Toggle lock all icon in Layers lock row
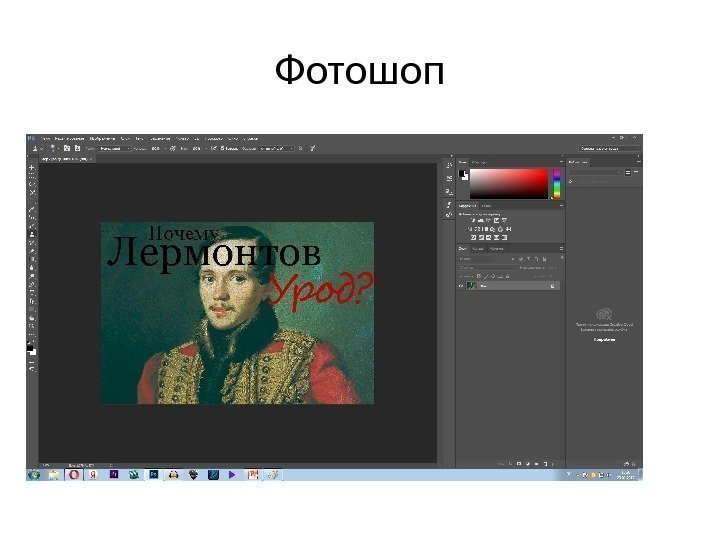 click(x=508, y=276)
